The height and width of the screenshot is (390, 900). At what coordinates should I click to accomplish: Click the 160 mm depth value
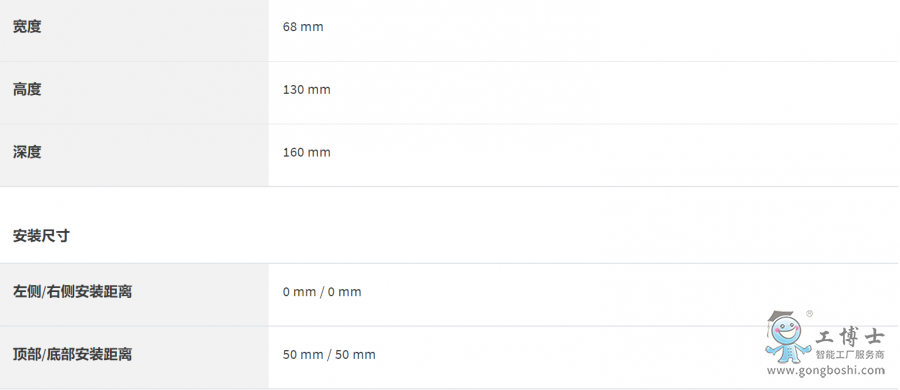(307, 153)
